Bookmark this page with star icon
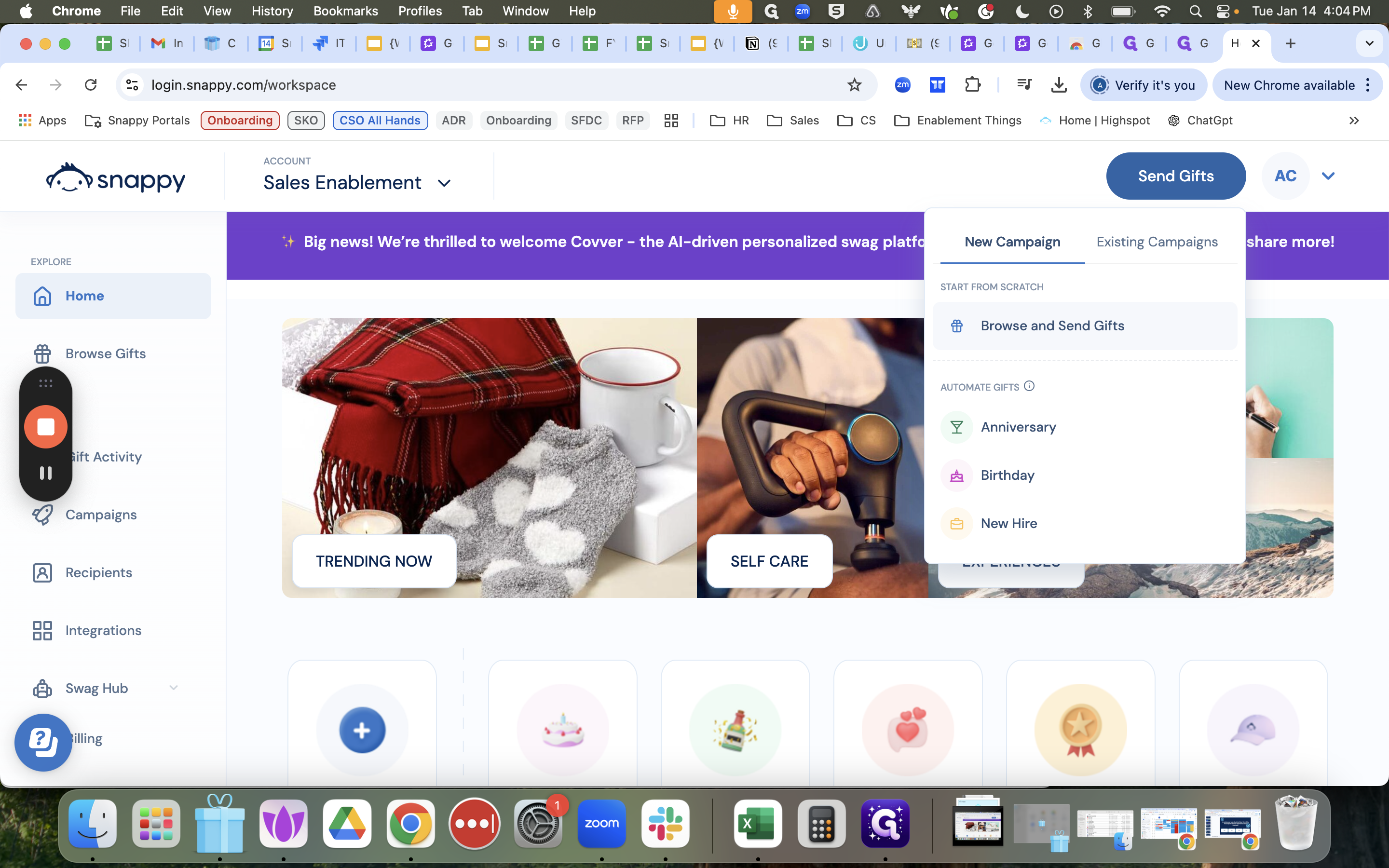This screenshot has width=1389, height=868. click(854, 85)
